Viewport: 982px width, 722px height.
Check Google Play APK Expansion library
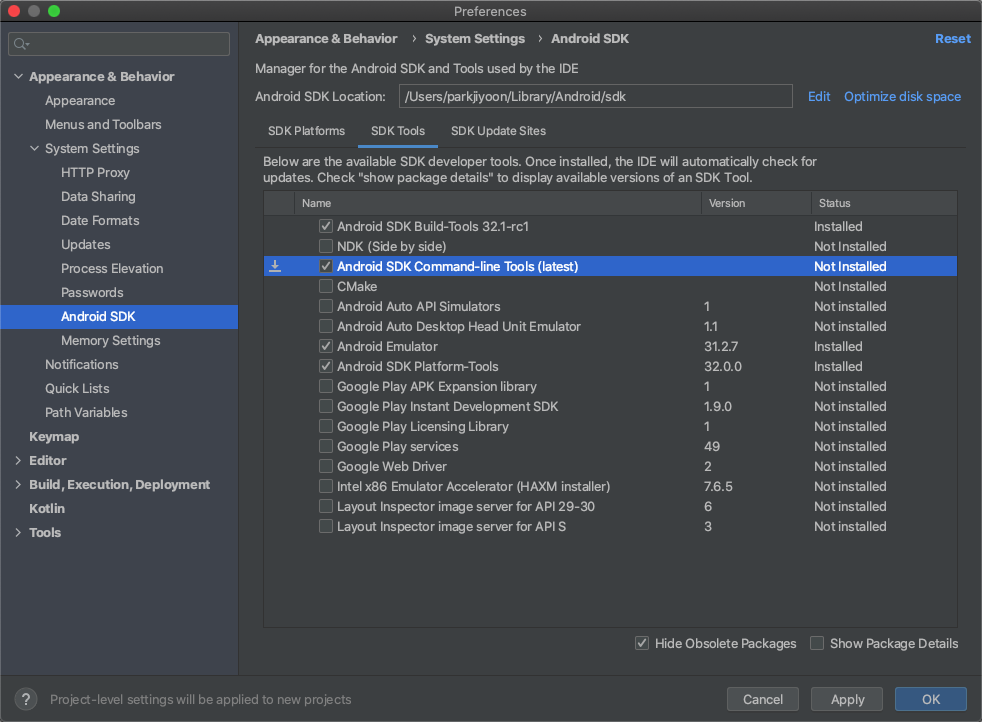tap(326, 386)
